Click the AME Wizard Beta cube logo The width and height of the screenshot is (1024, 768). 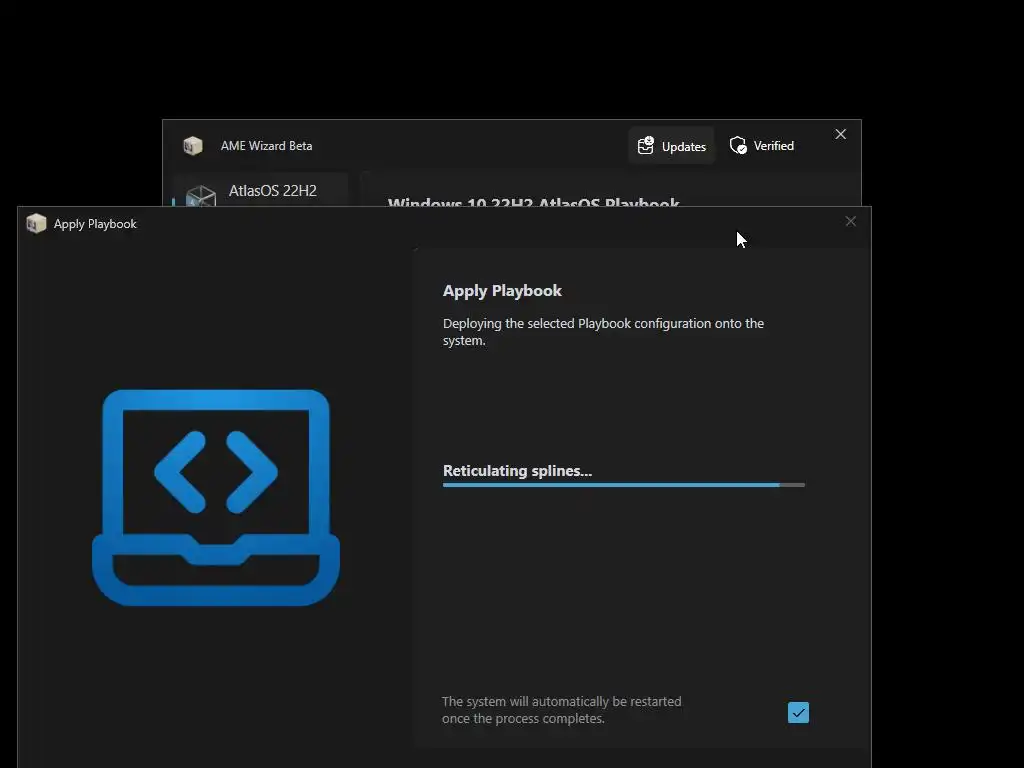pos(193,146)
